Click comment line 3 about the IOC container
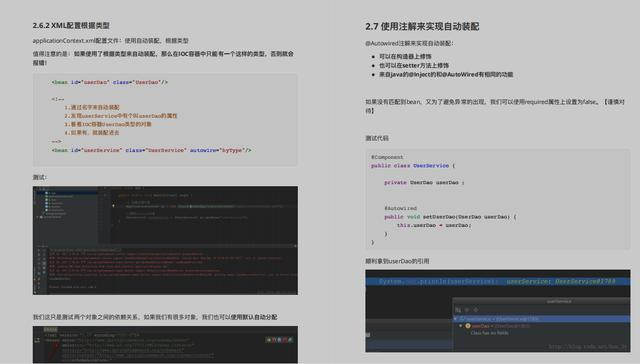Viewport: 640px width, 364px height. (x=108, y=124)
